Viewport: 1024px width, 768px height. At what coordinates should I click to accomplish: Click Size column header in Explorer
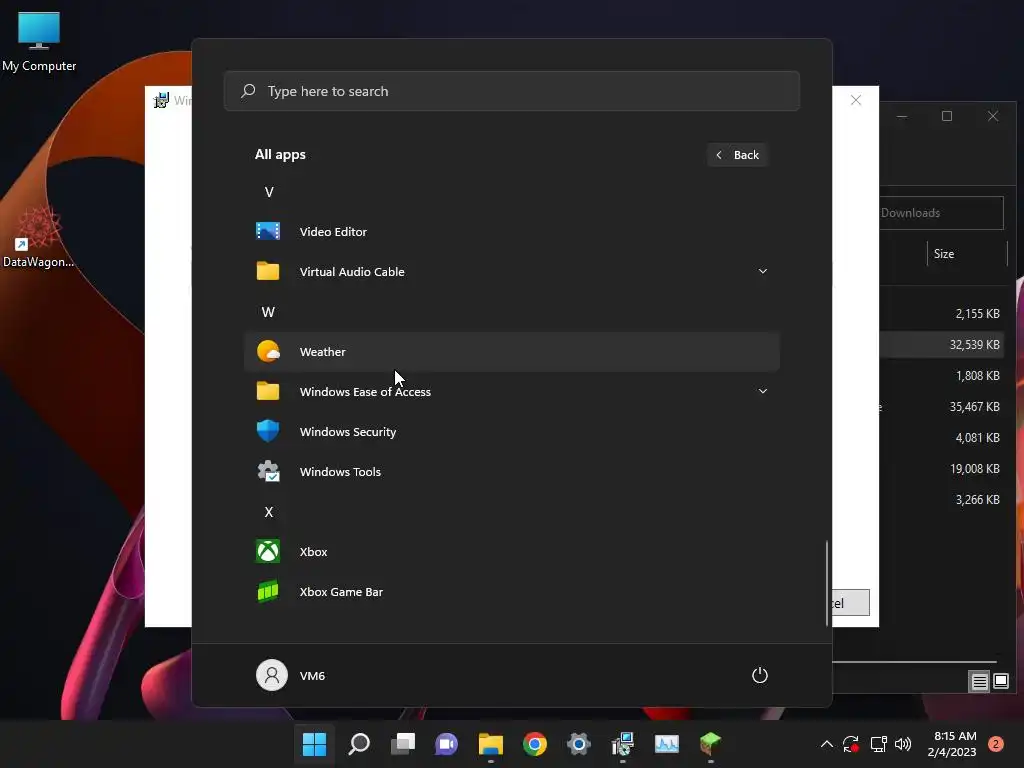tap(967, 254)
